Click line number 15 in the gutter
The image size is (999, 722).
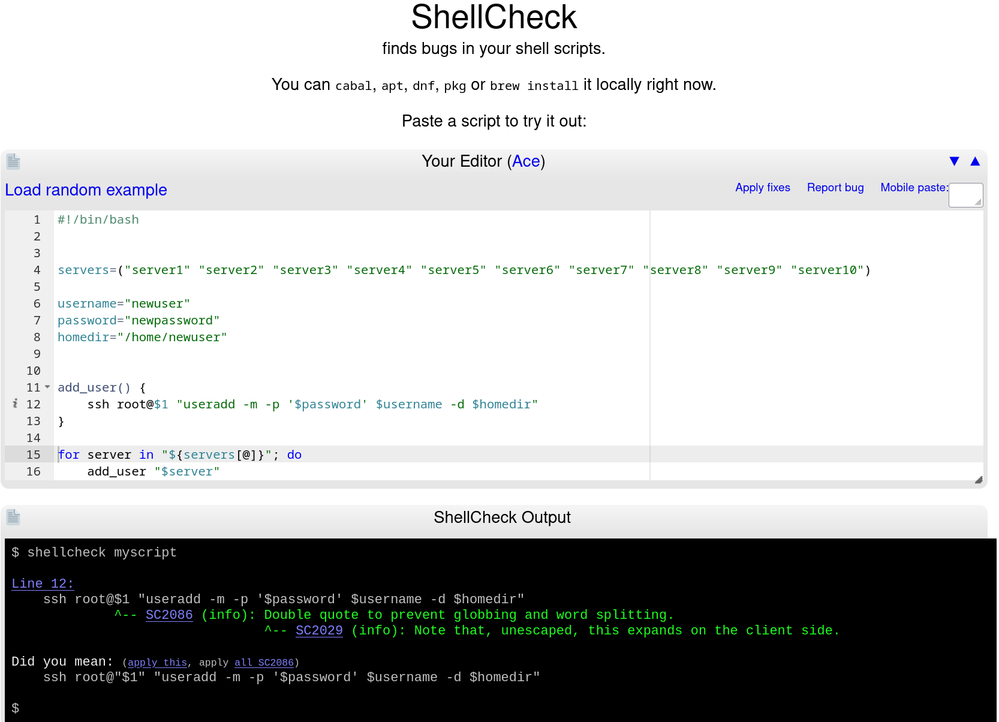(x=34, y=454)
